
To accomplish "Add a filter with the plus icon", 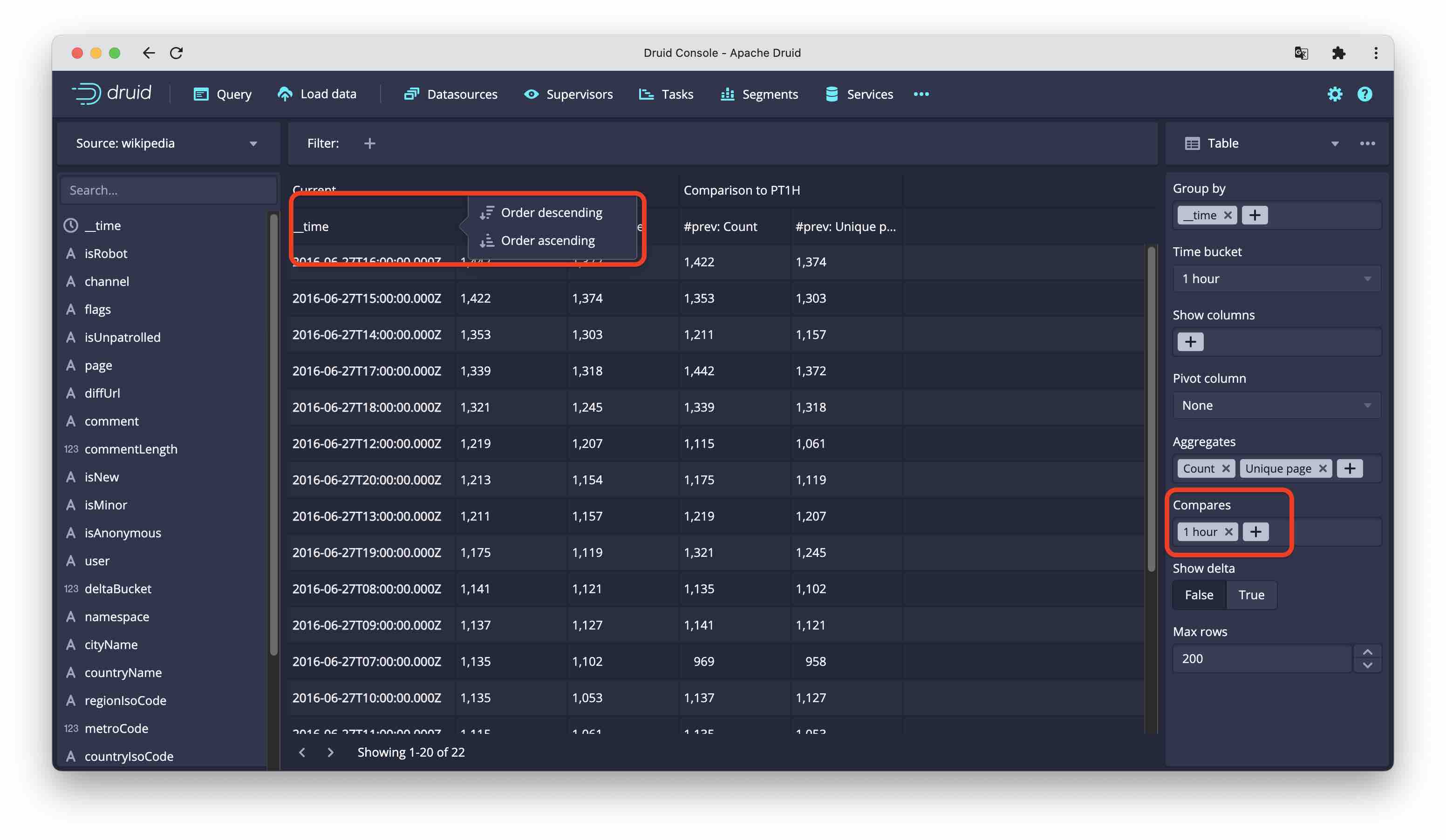I will (370, 143).
